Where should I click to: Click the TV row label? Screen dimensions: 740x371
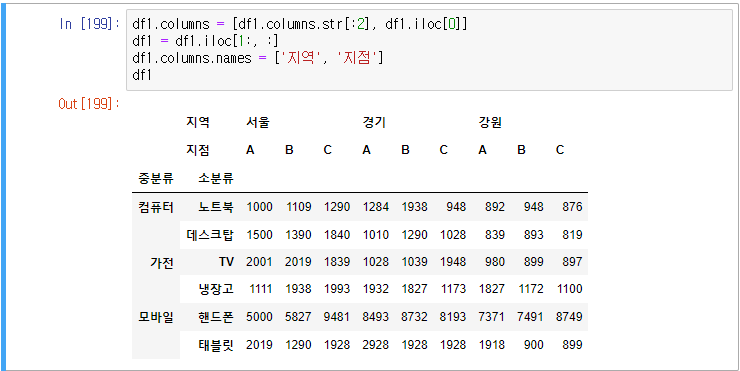point(226,262)
